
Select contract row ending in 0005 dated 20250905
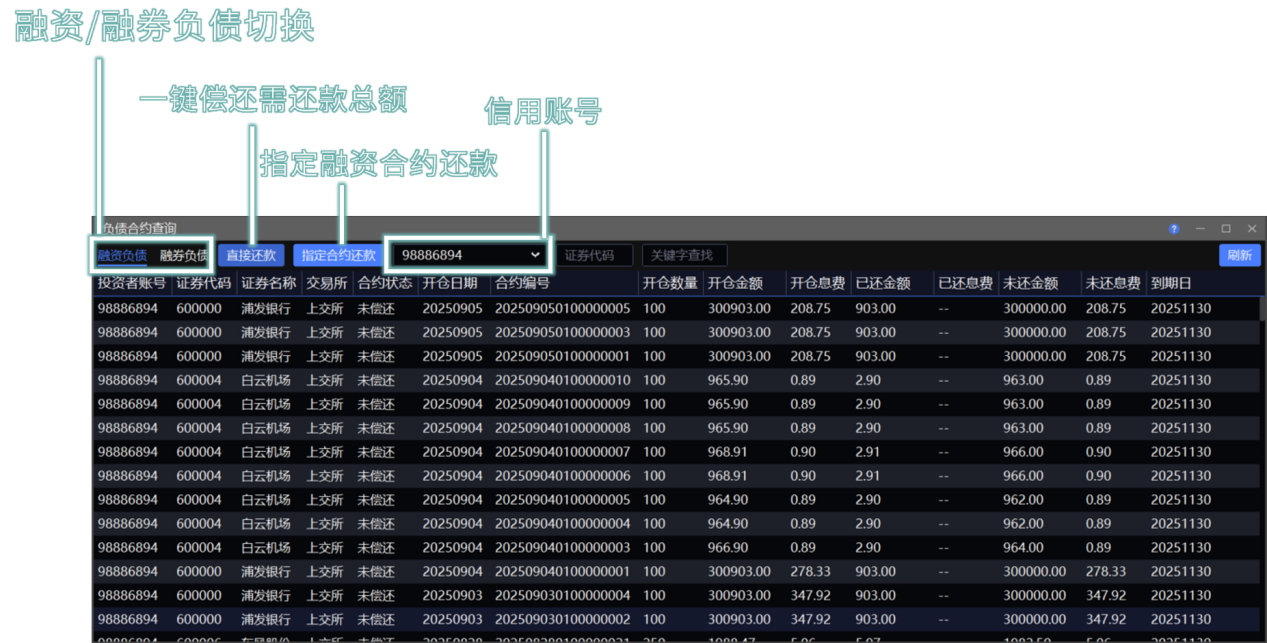(x=562, y=308)
